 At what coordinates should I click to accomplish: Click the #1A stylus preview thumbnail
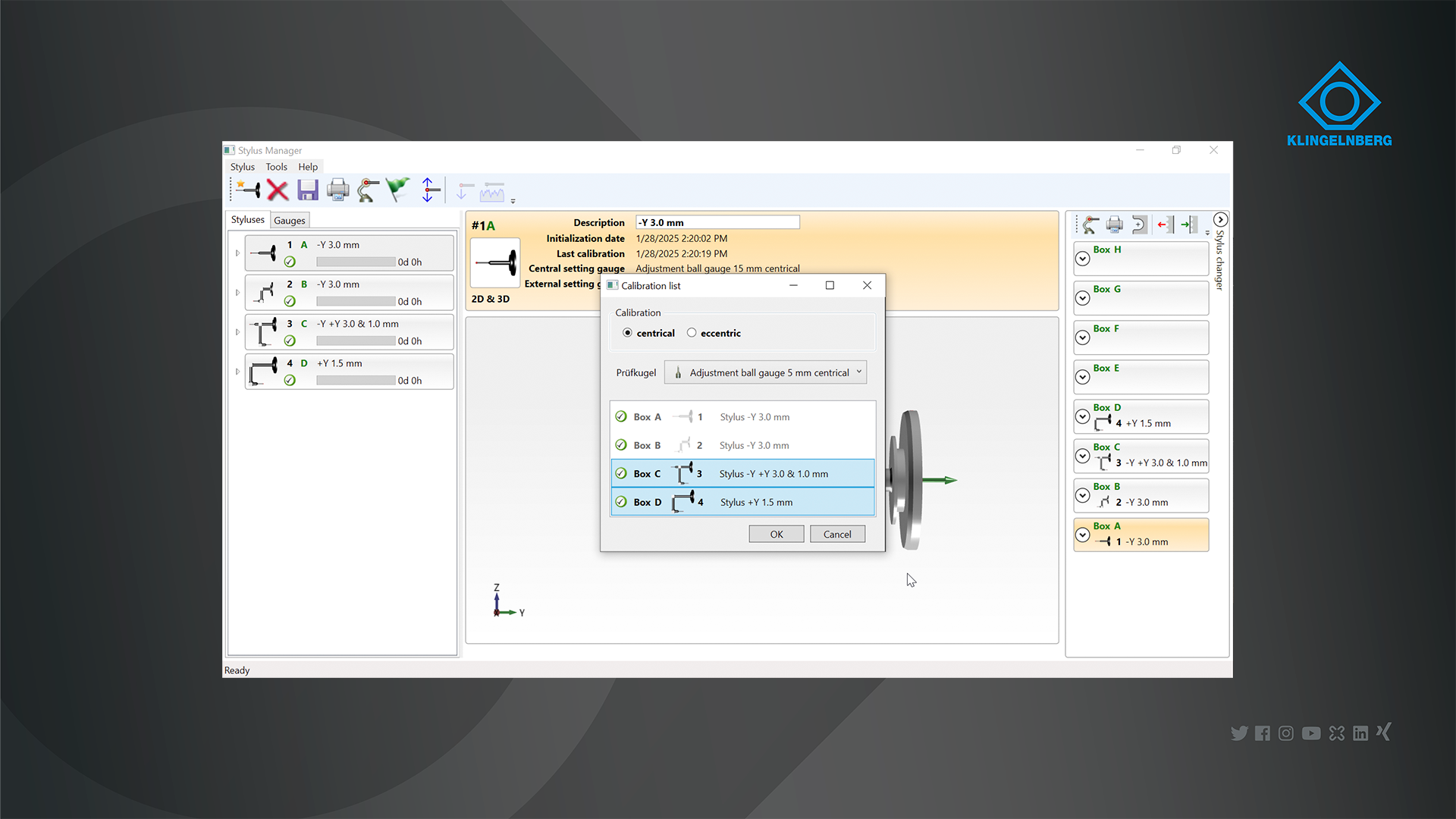tap(495, 262)
